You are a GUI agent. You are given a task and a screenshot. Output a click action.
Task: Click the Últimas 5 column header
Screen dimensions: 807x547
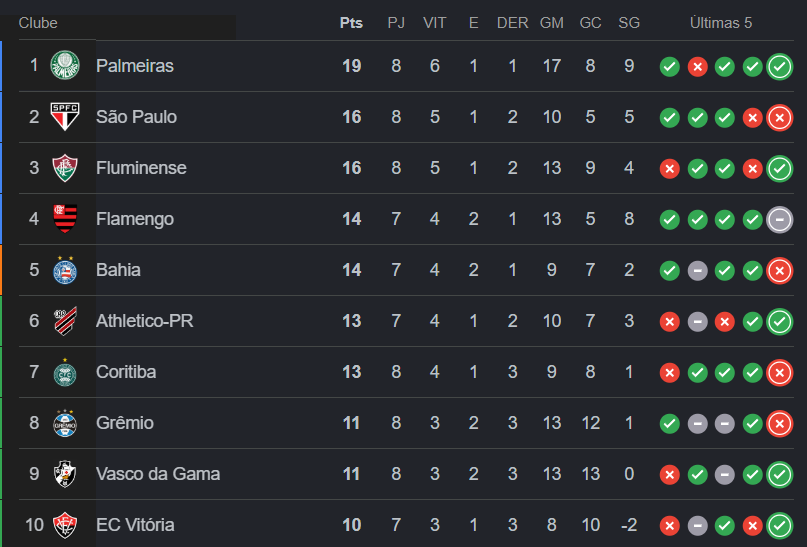click(x=720, y=23)
